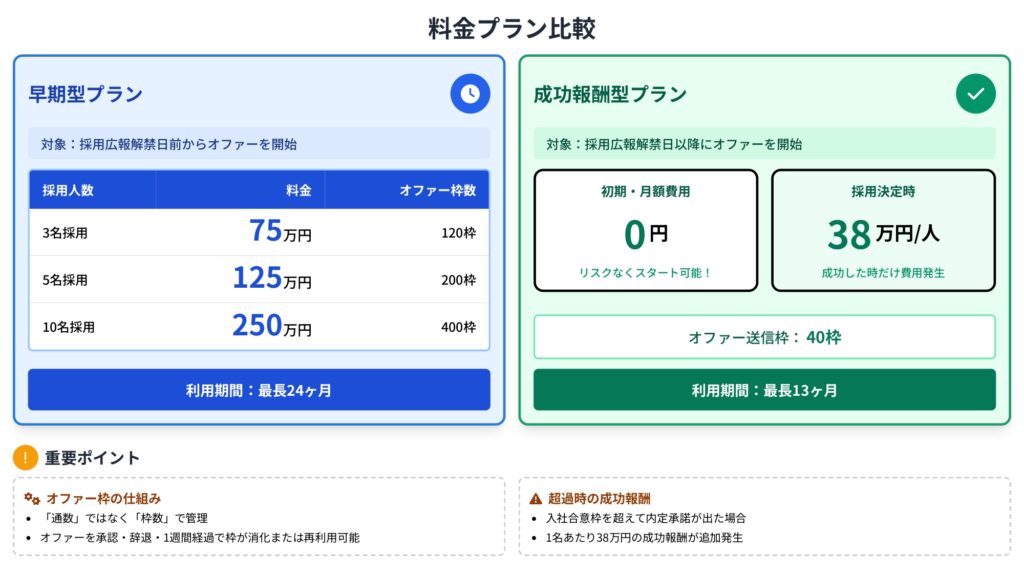The height and width of the screenshot is (576, 1024).
Task: Click the 成功報酬型プラン heading
Action: pyautogui.click(x=610, y=95)
